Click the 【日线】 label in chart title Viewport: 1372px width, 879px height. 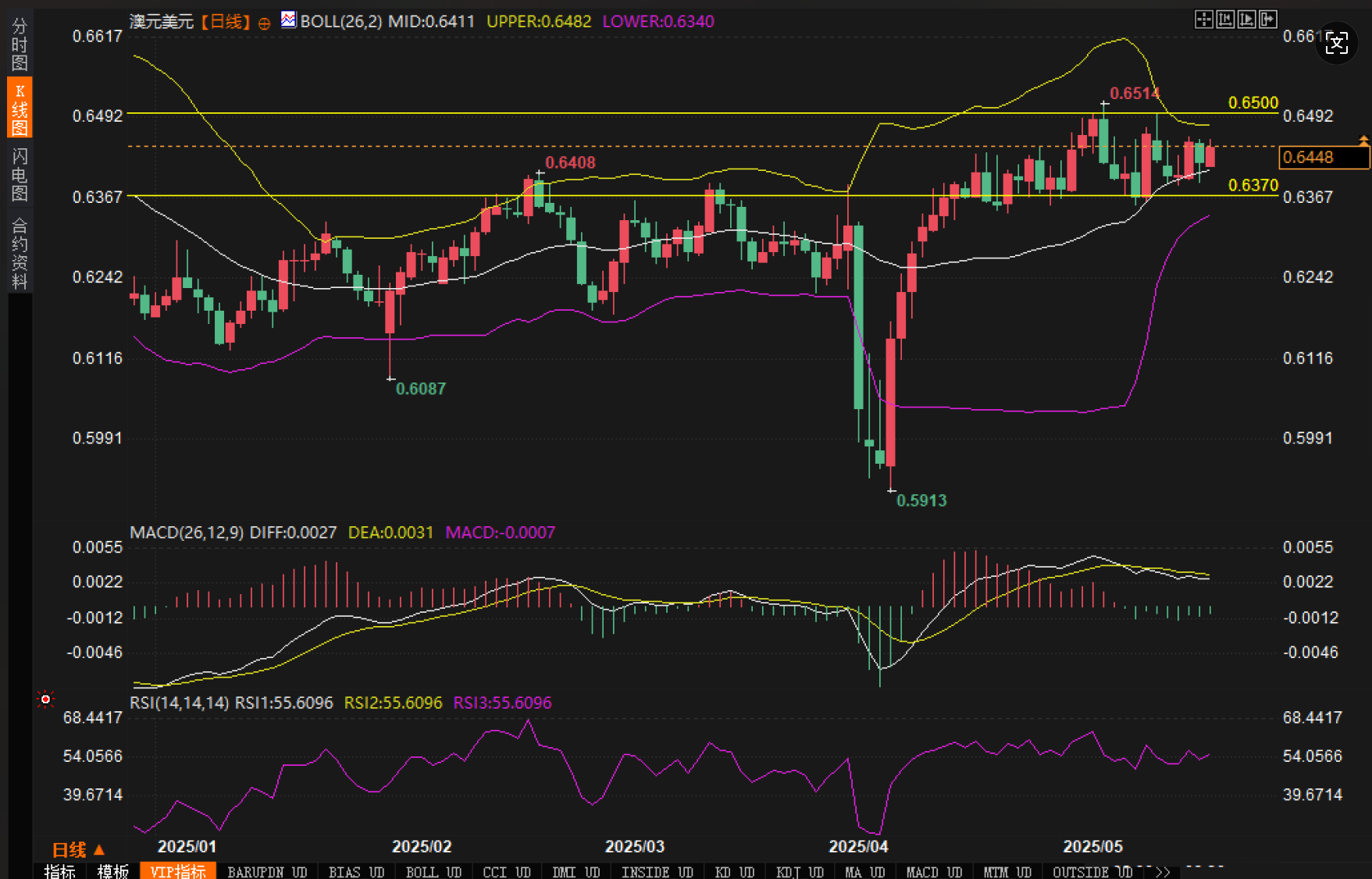click(x=226, y=22)
